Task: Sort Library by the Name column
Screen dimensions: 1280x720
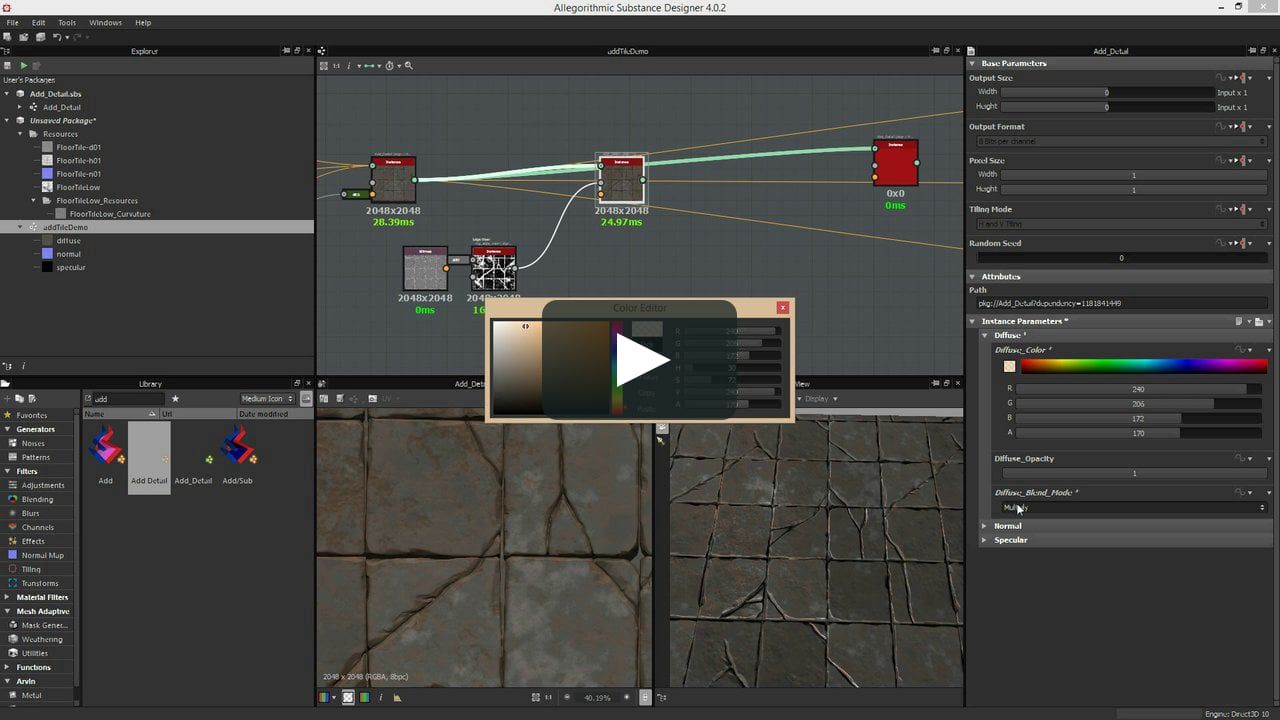Action: click(120, 414)
